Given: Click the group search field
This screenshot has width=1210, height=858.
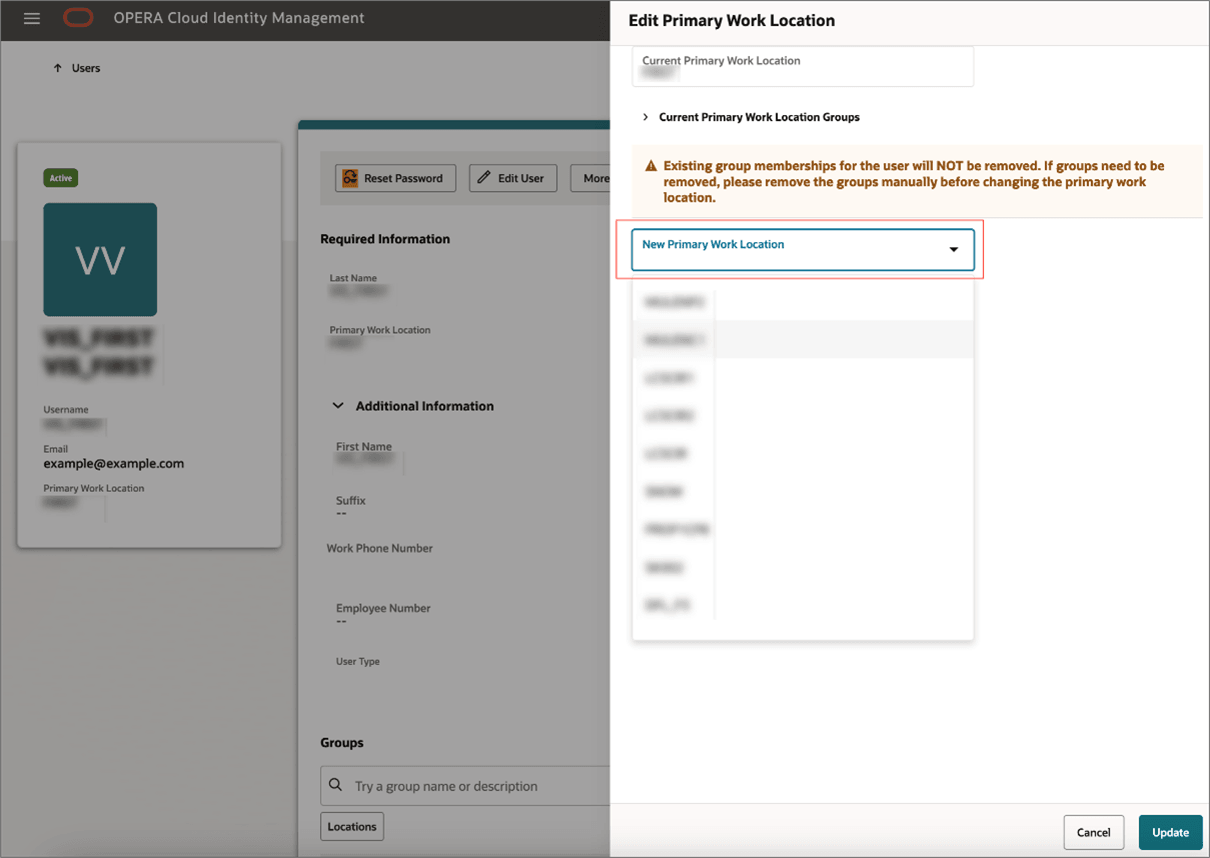Looking at the screenshot, I should coord(466,786).
